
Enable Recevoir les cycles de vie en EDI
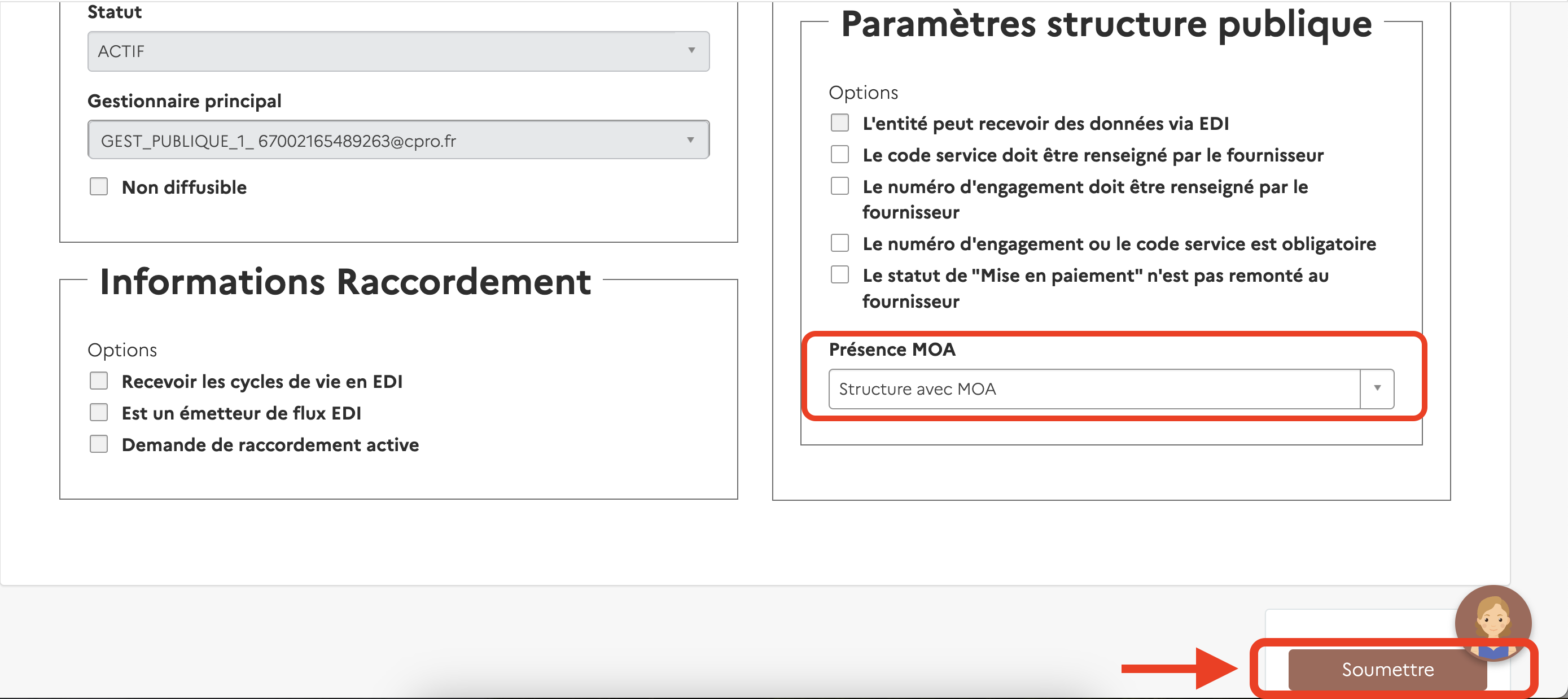click(99, 381)
